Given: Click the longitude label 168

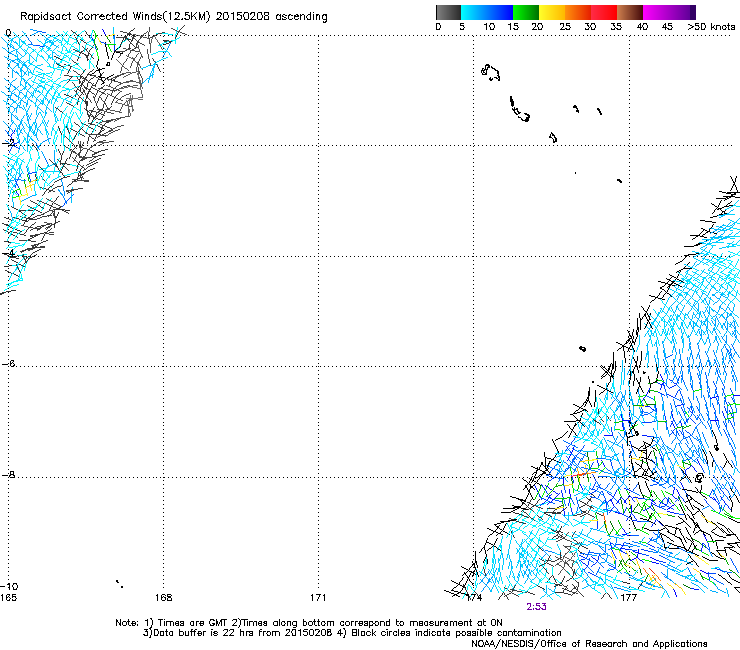Looking at the screenshot, I should pos(164,598).
